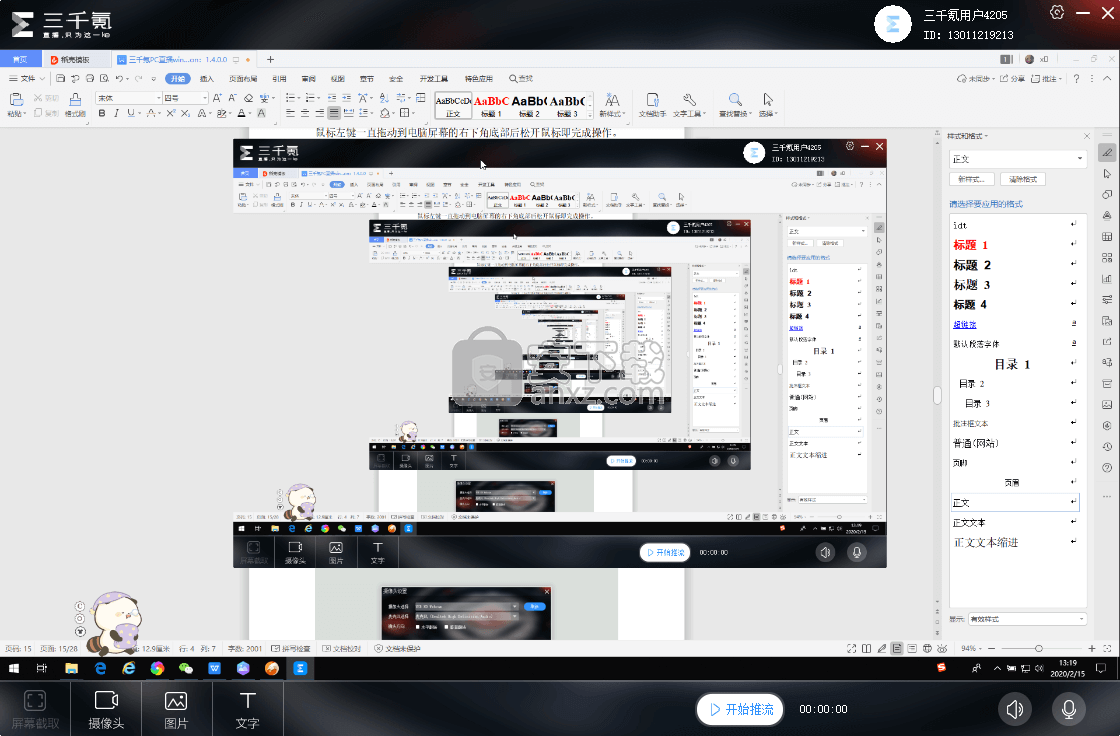Click the numbered list icon

coord(311,98)
